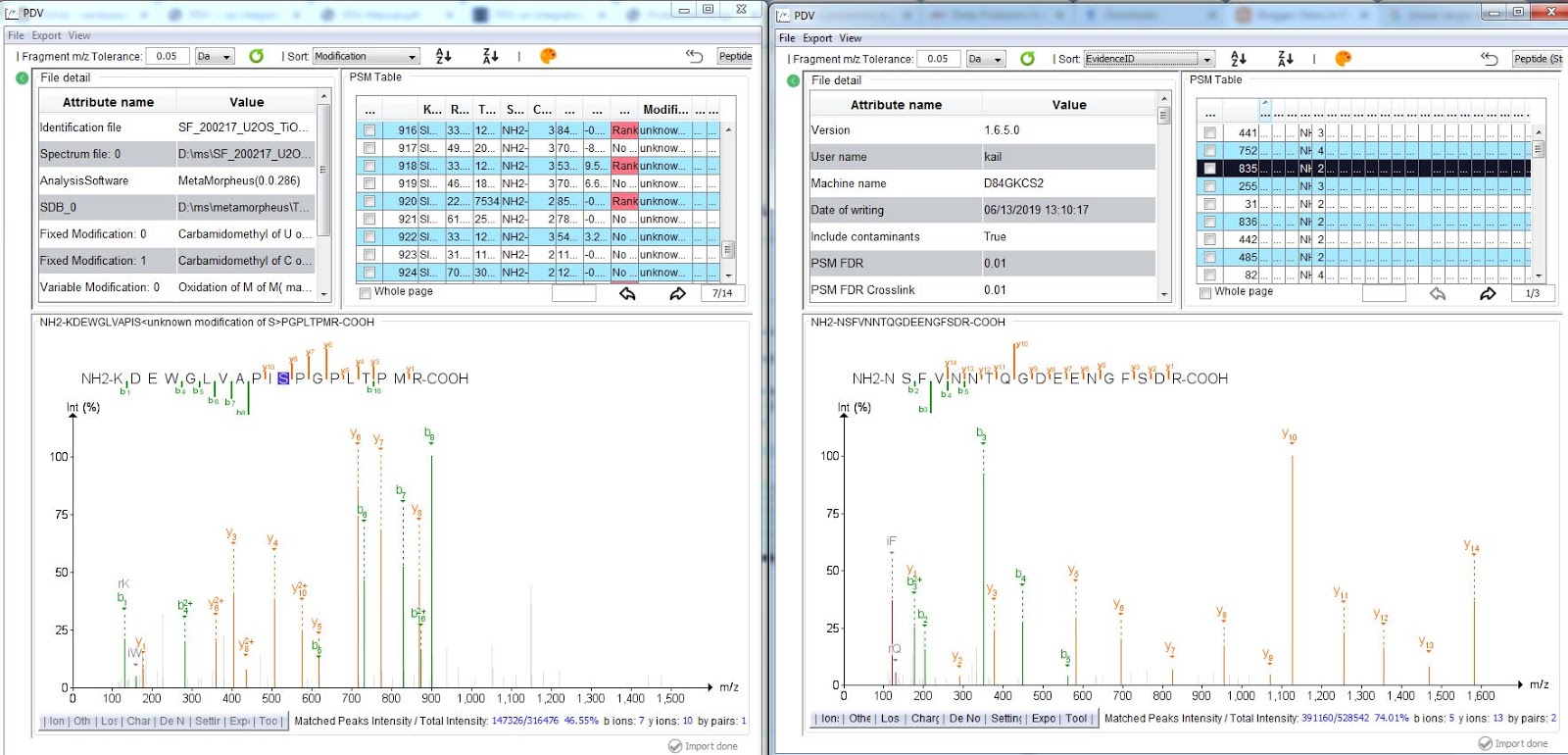The height and width of the screenshot is (755, 1568).
Task: Enable Whole page checkbox in left window
Action: 366,292
